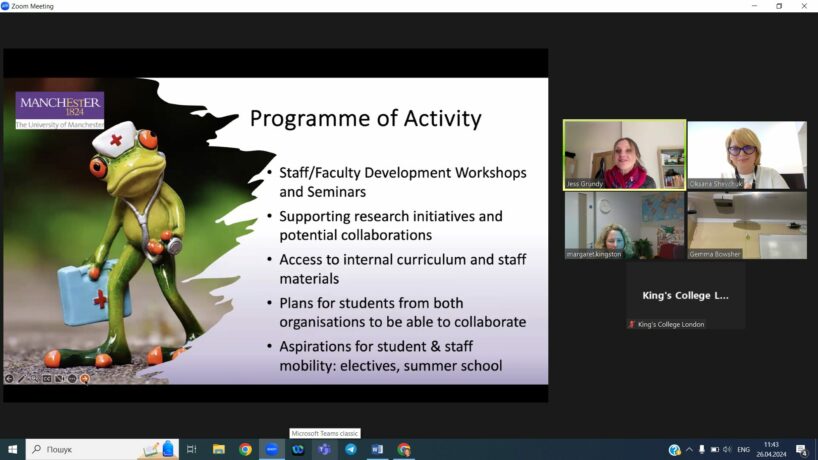Open Telegram from the taskbar
The width and height of the screenshot is (818, 460).
[x=351, y=450]
